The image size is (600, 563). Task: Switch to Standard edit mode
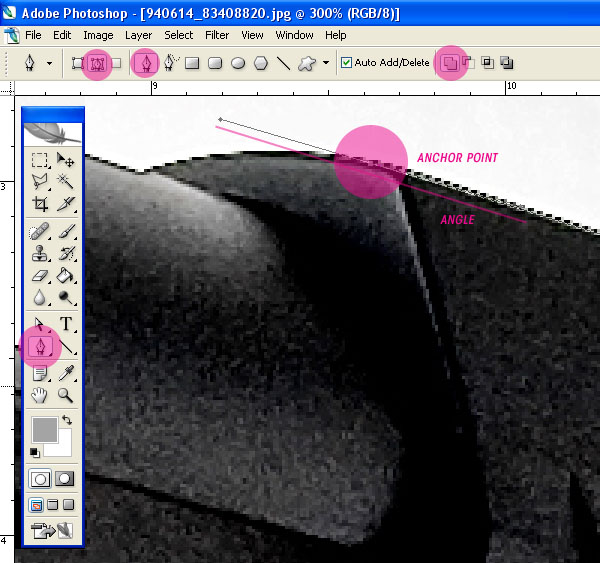(40, 479)
